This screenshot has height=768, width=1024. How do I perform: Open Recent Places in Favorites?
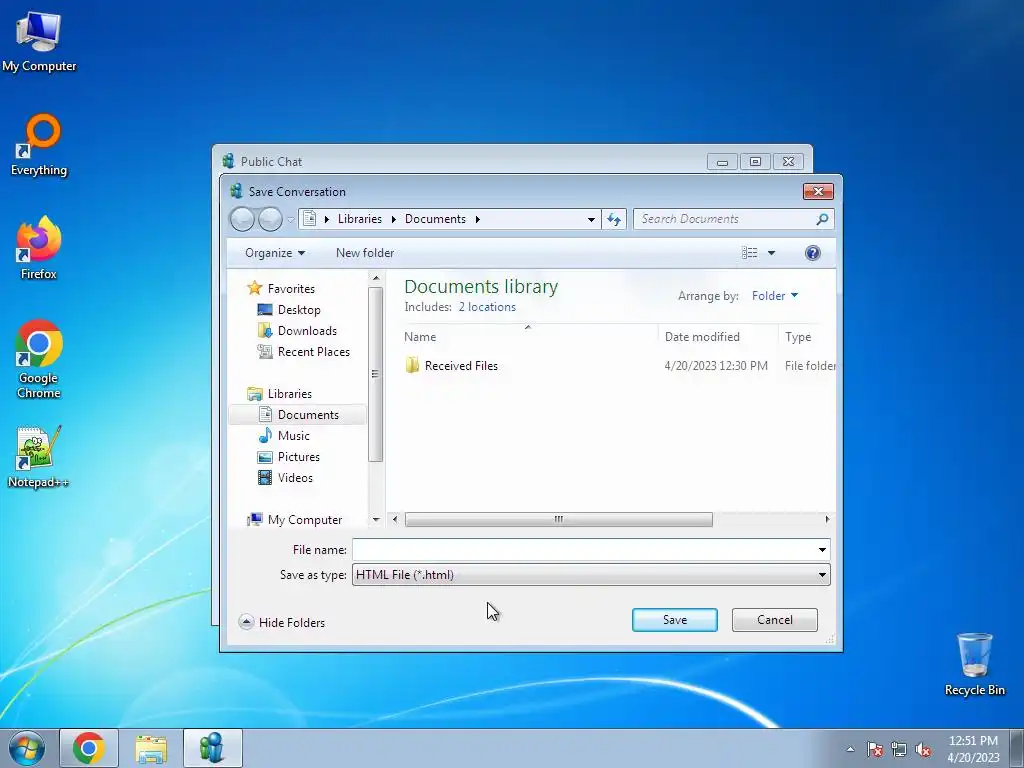coord(313,351)
